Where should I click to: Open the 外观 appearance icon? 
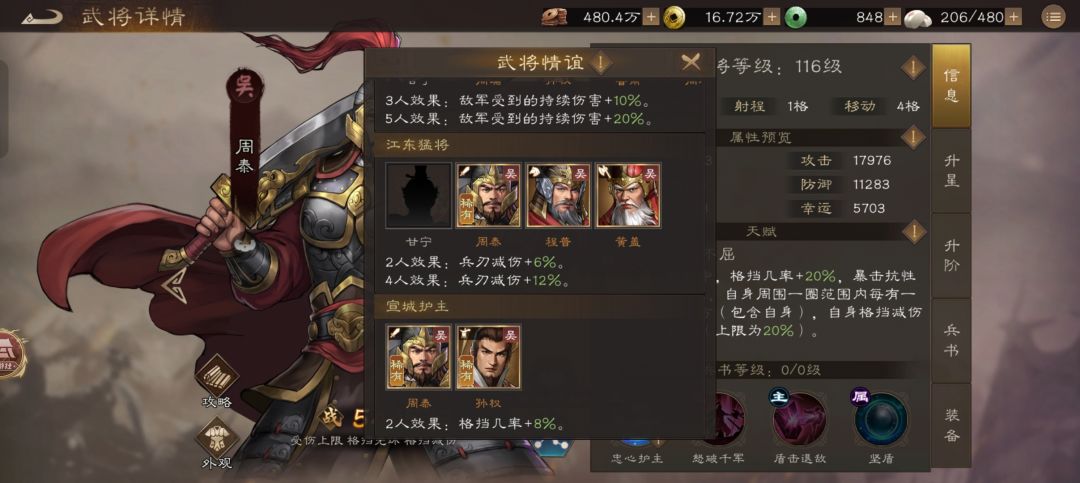tap(216, 443)
